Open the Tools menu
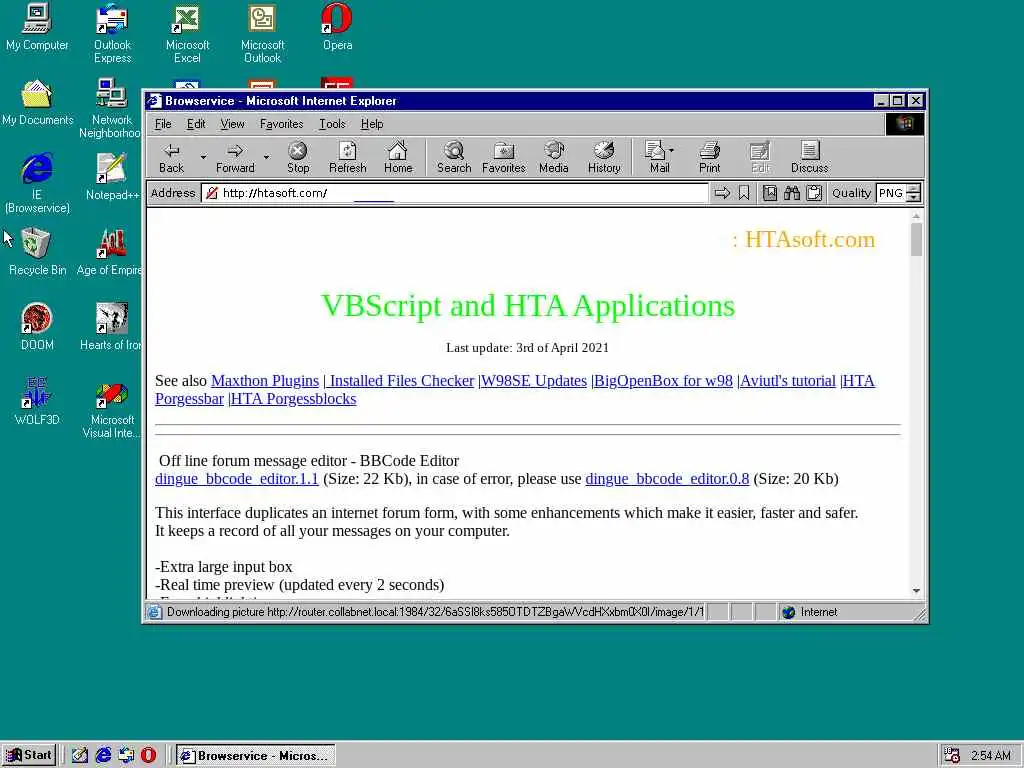The image size is (1024, 768). 332,124
